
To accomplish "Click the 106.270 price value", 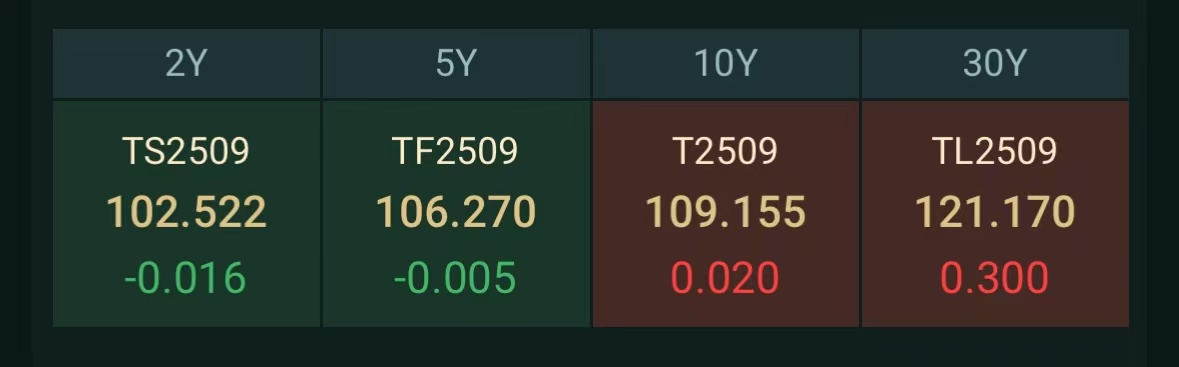I will pyautogui.click(x=456, y=212).
